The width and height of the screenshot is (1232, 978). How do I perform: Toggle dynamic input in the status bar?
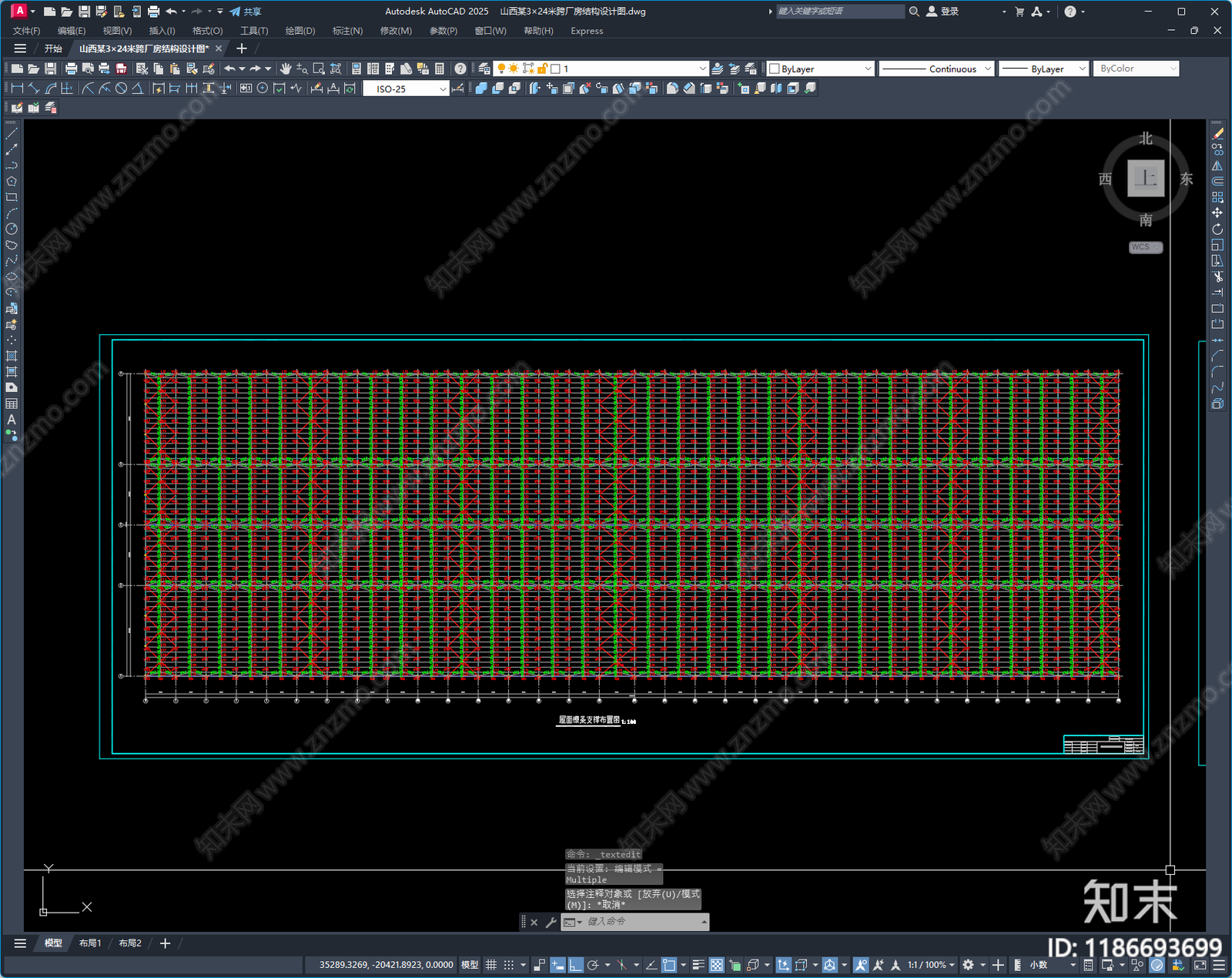coord(557,965)
